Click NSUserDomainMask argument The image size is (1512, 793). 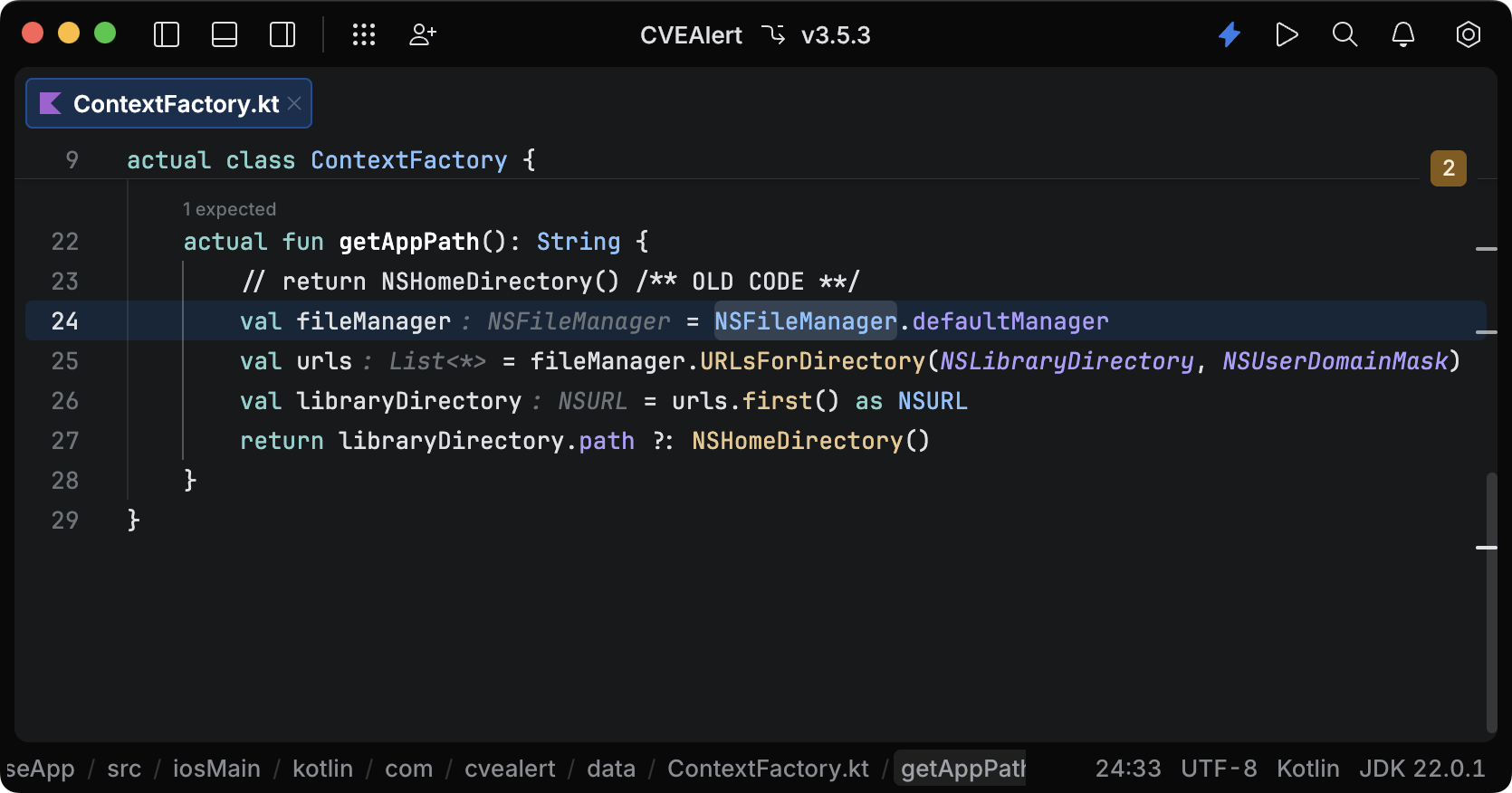[1335, 361]
